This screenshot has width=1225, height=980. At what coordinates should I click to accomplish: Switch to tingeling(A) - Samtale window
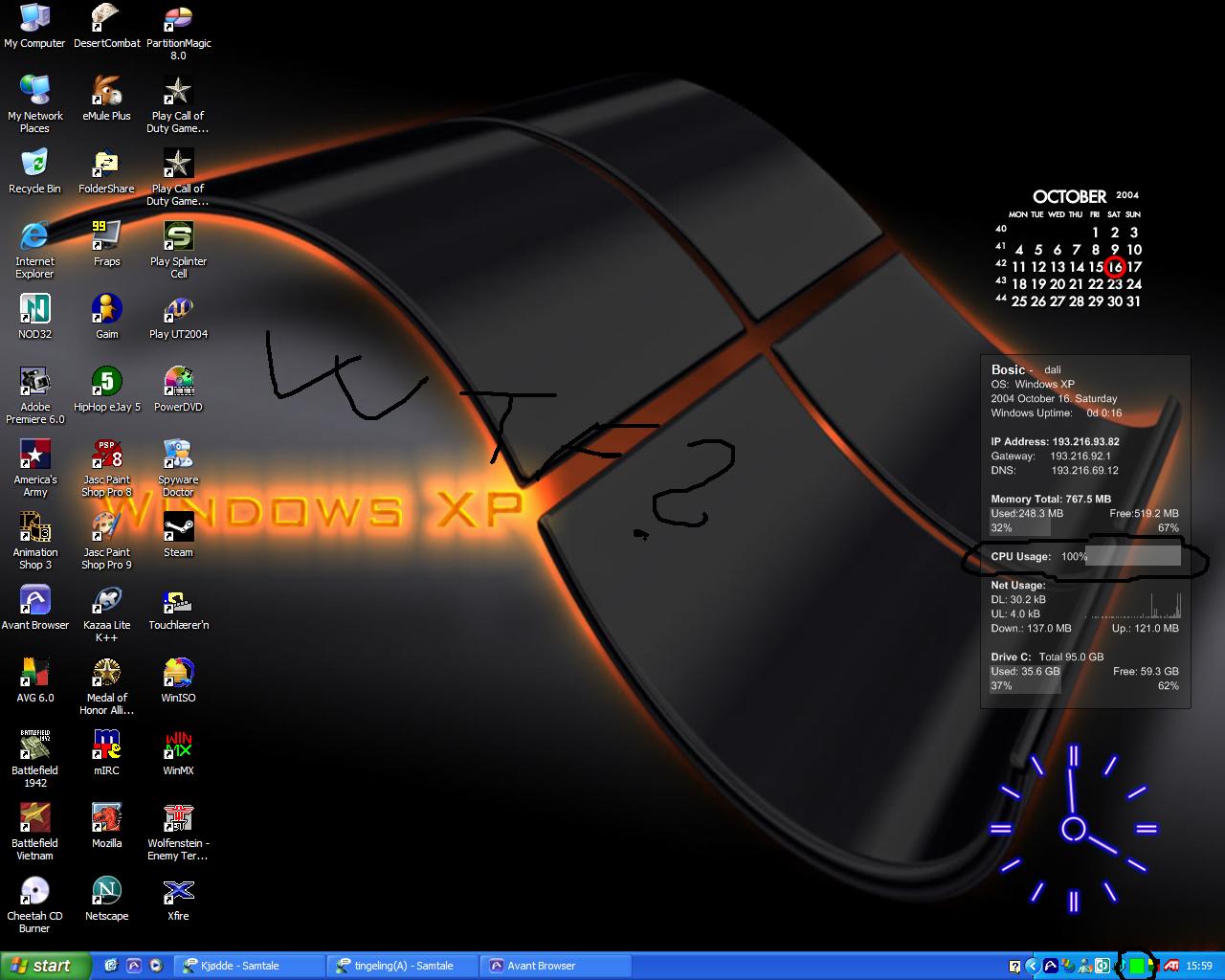coord(402,966)
